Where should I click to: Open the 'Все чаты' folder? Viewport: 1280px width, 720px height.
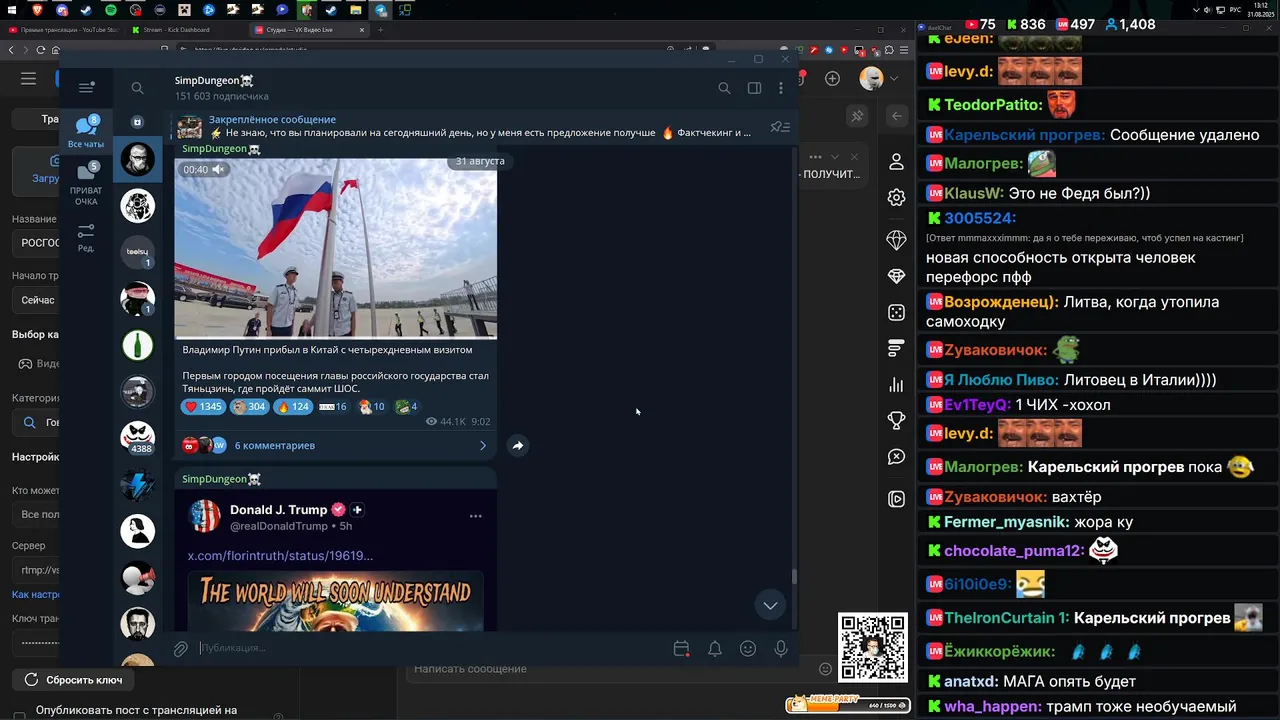pos(86,132)
